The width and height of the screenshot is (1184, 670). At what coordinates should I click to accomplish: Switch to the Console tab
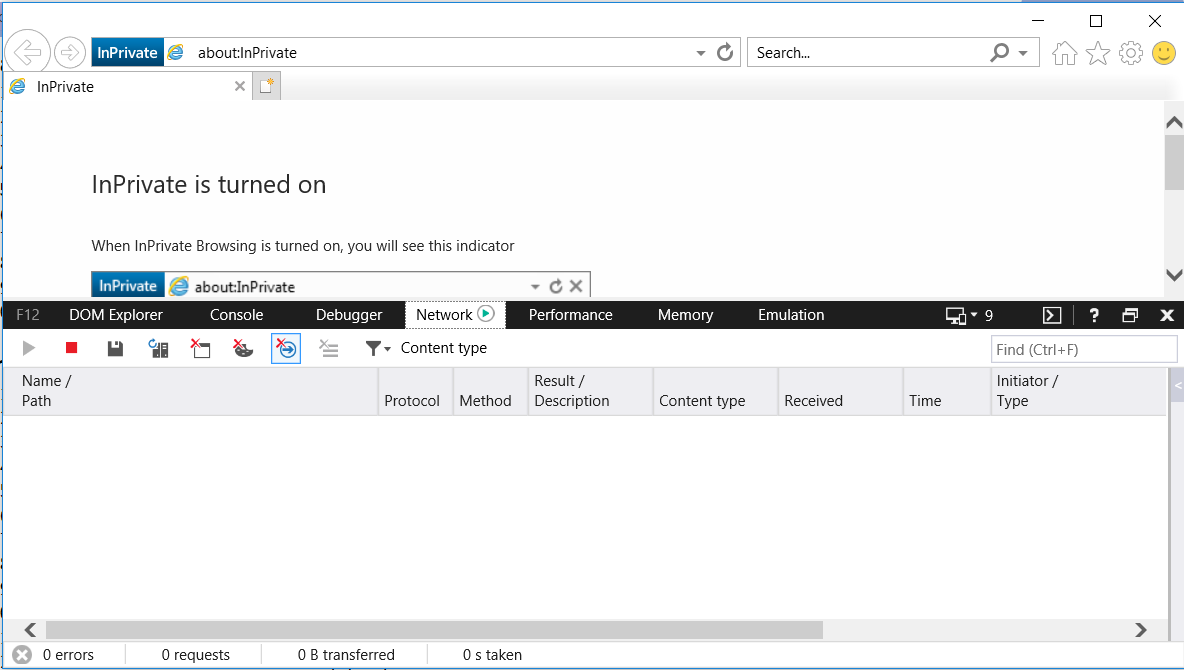coord(236,315)
